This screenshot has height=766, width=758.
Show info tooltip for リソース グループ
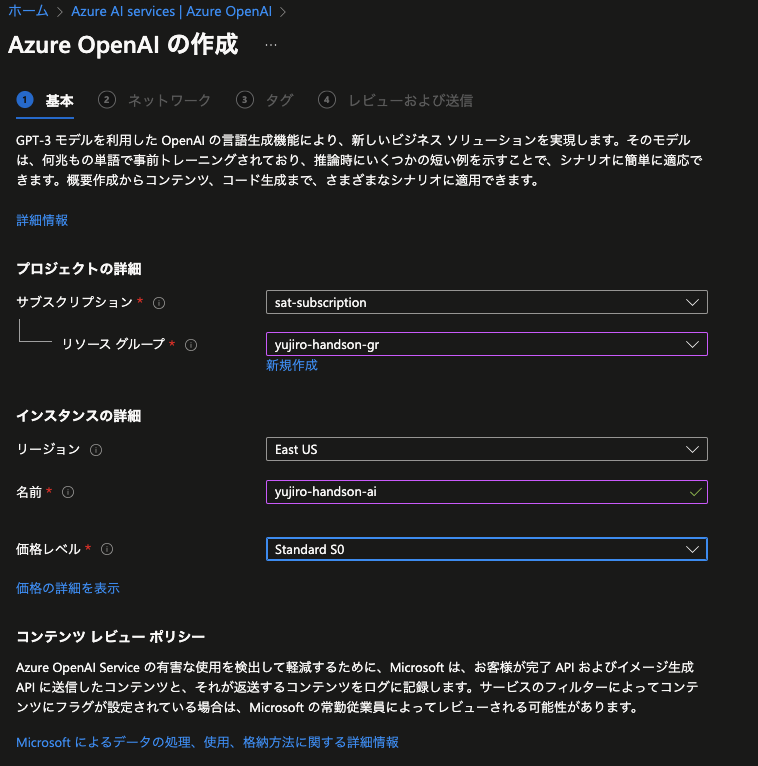pos(191,345)
